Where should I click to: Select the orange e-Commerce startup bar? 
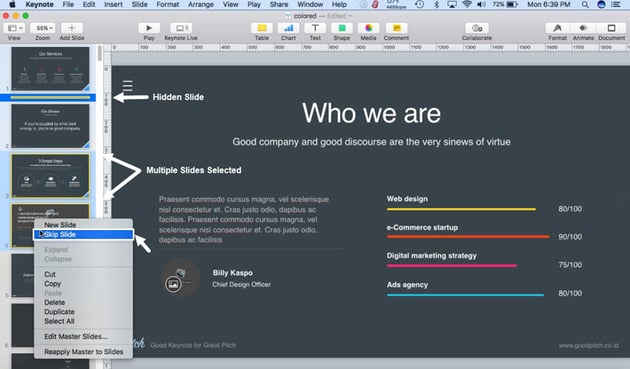click(x=468, y=237)
